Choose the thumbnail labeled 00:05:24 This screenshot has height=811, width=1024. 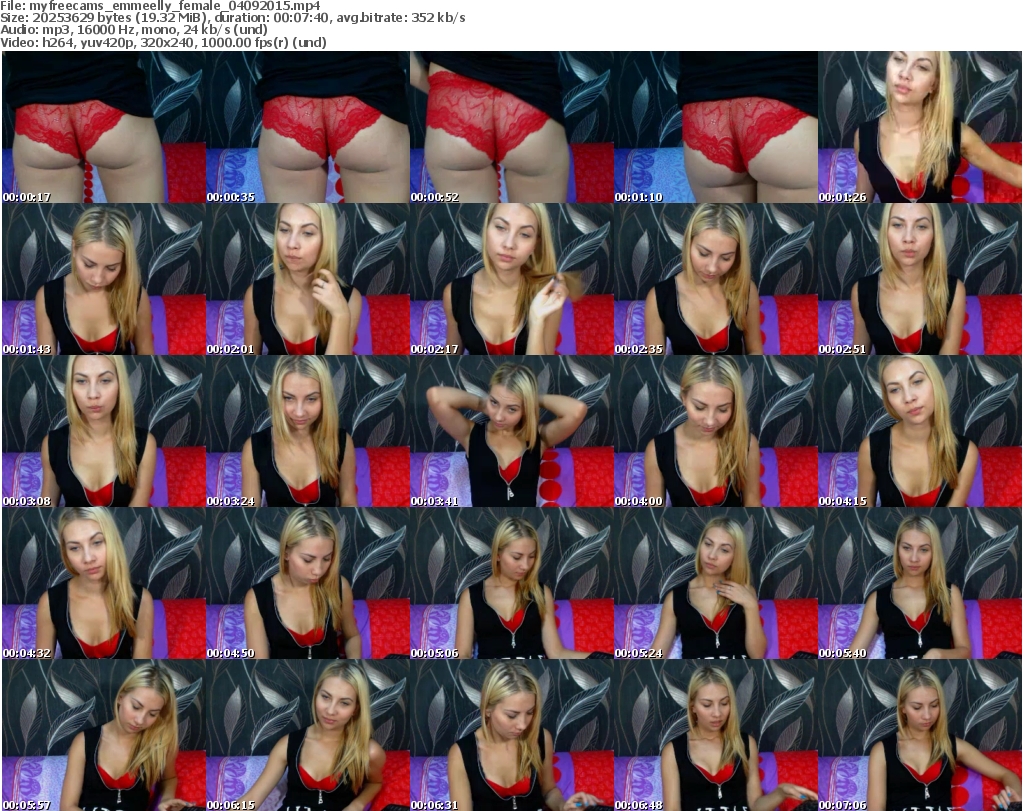click(716, 583)
